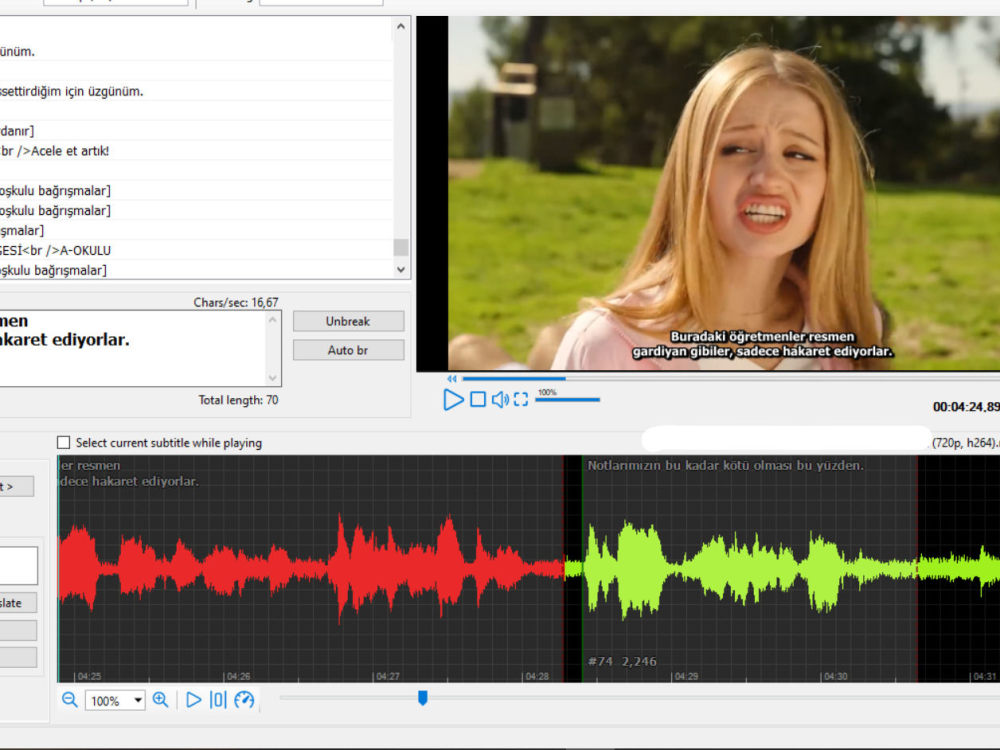Select the row 'danır]'
Viewport: 1000px width, 750px height.
point(196,131)
